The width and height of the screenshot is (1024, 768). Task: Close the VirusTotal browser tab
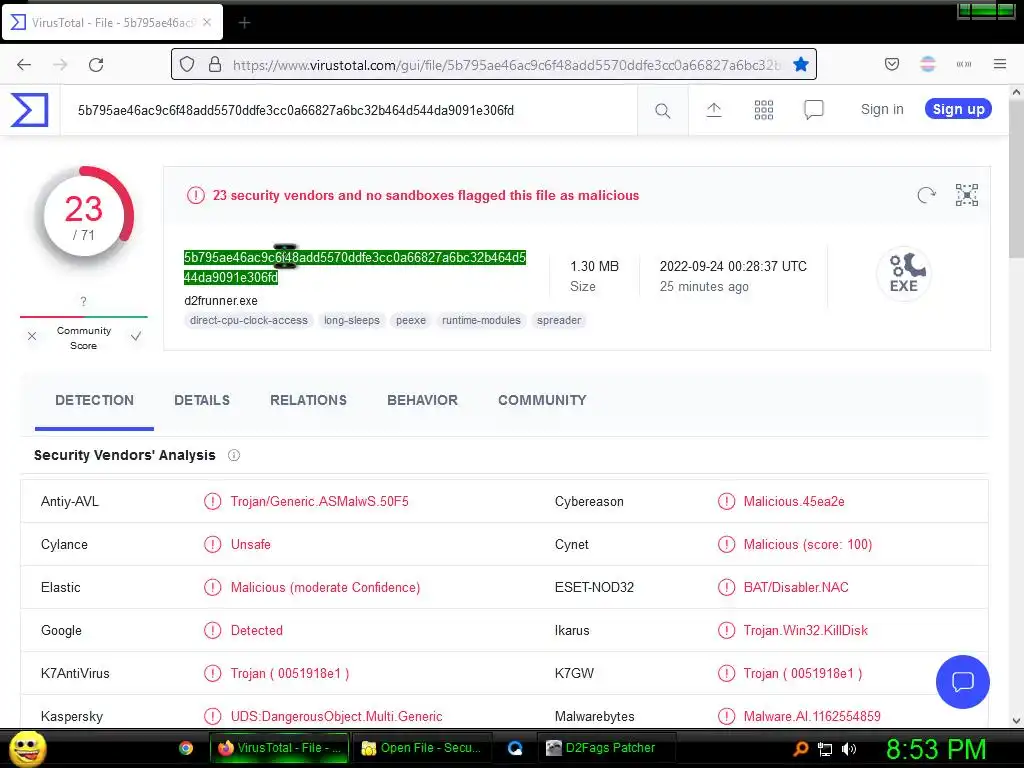pos(207,22)
